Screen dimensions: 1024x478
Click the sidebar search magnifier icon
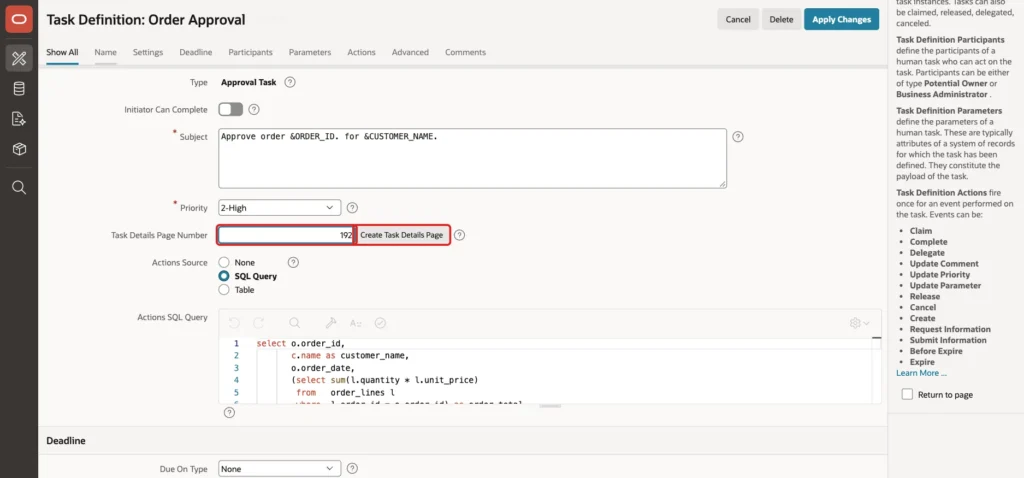[19, 187]
